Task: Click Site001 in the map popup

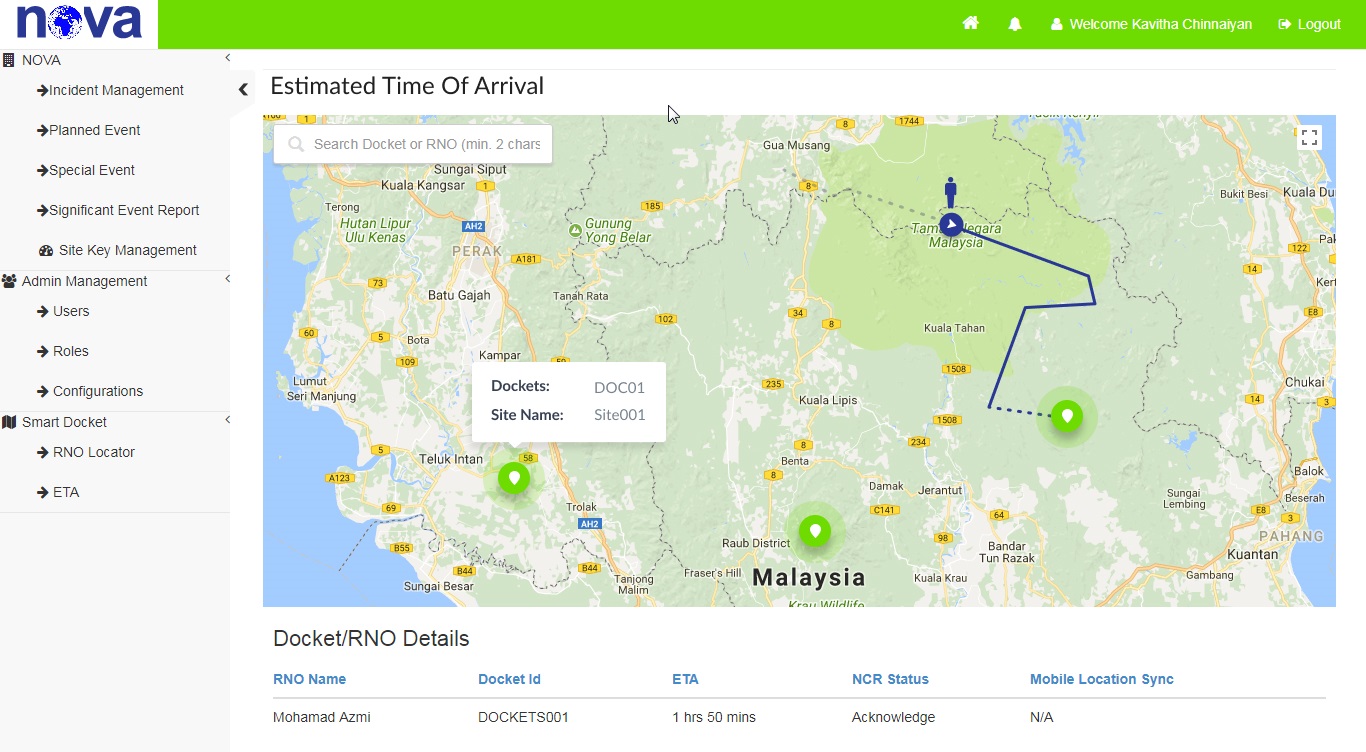Action: [619, 415]
